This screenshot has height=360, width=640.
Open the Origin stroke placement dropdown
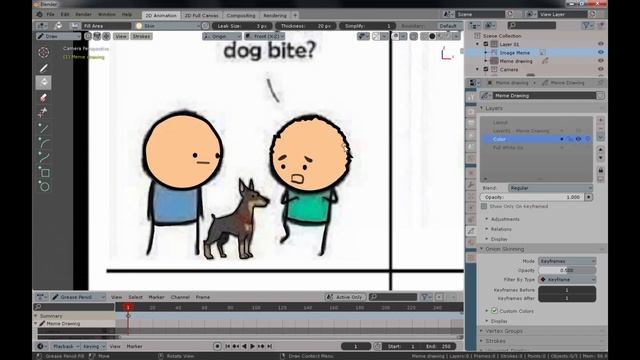pos(222,36)
